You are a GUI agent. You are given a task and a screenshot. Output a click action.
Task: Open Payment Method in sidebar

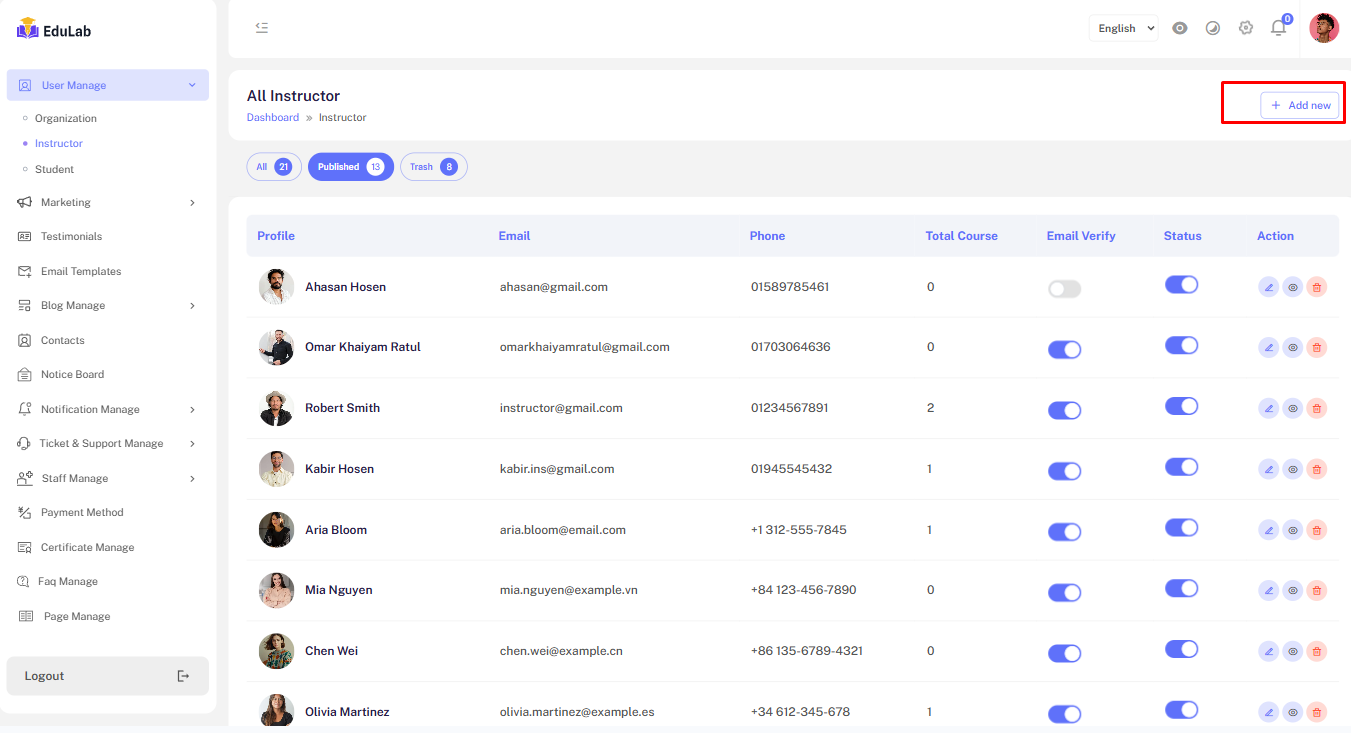coord(82,513)
